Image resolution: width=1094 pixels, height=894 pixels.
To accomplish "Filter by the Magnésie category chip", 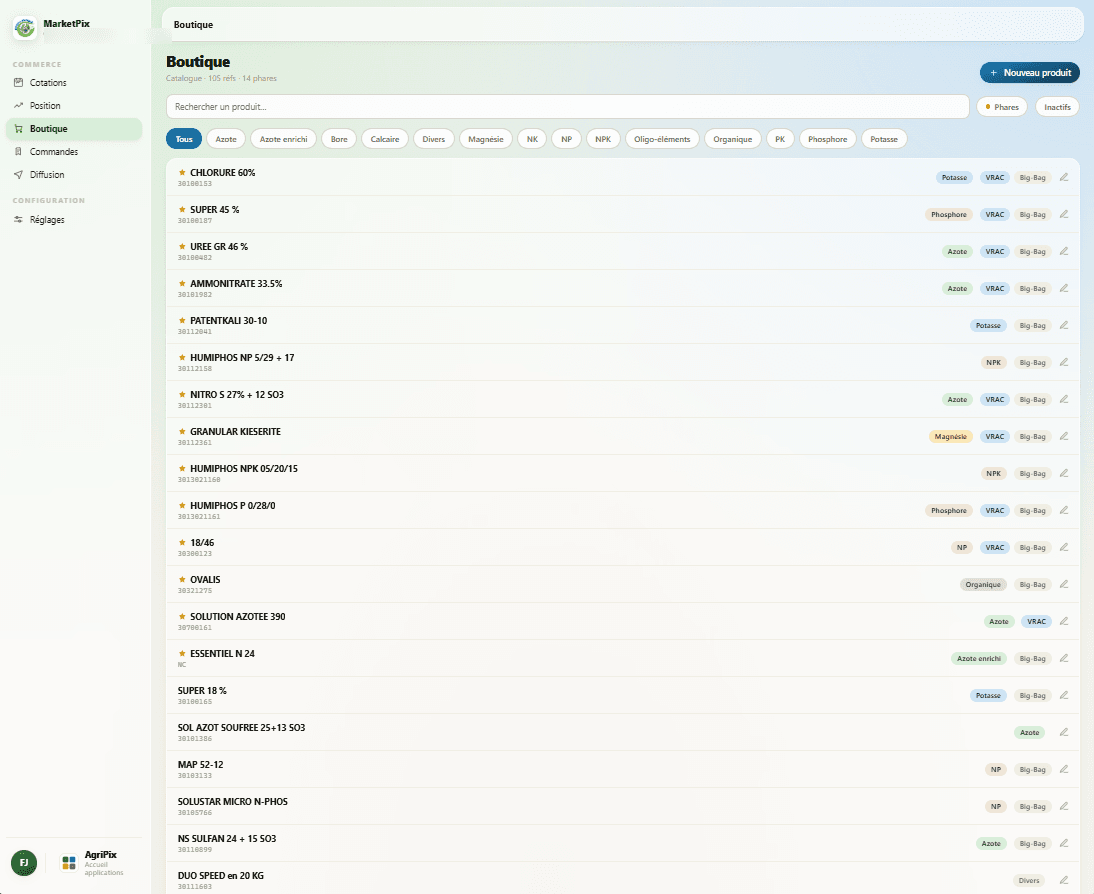I will click(x=486, y=139).
